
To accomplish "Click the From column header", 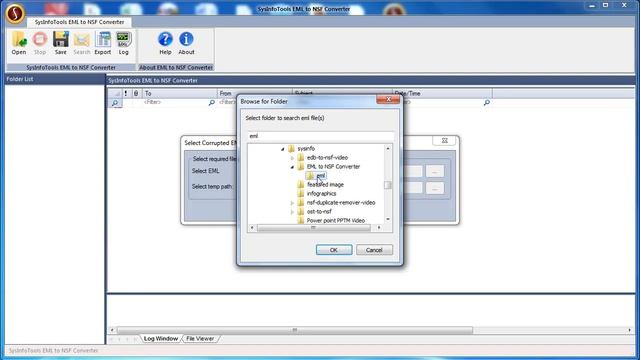I will pos(255,93).
